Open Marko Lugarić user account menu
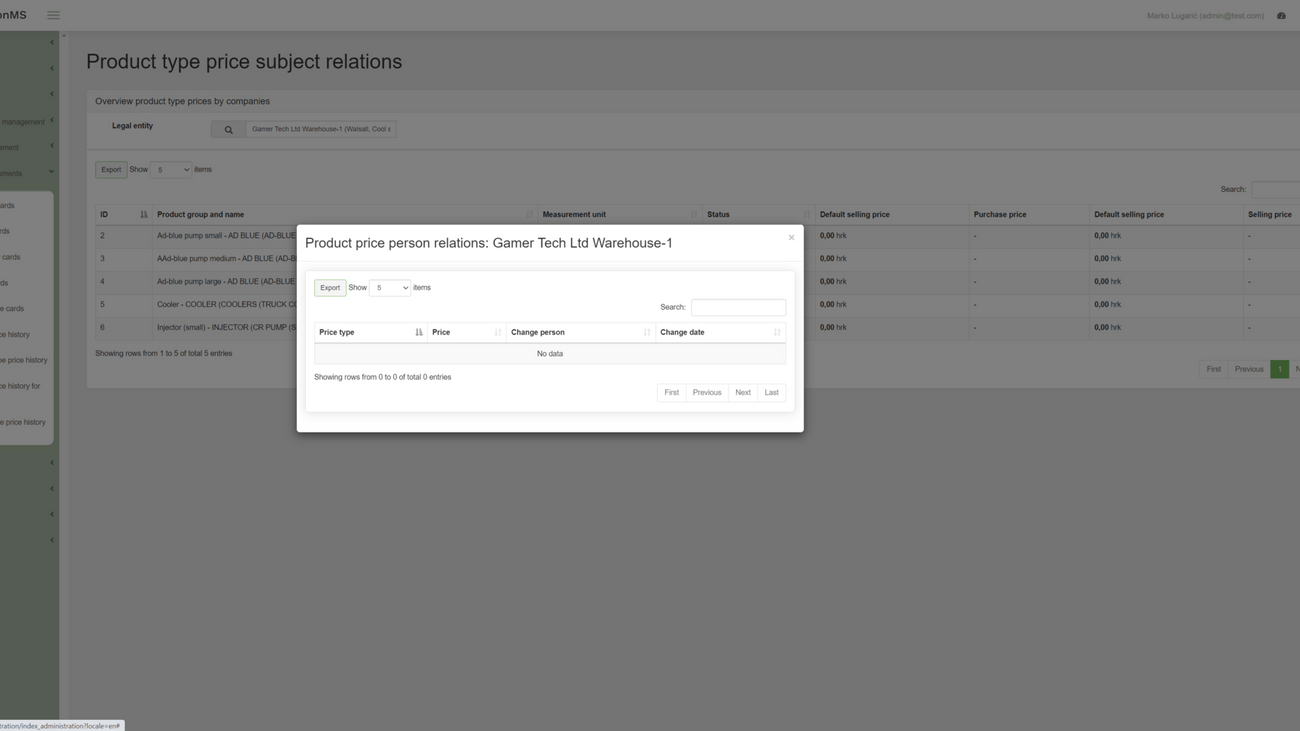 coord(1205,16)
